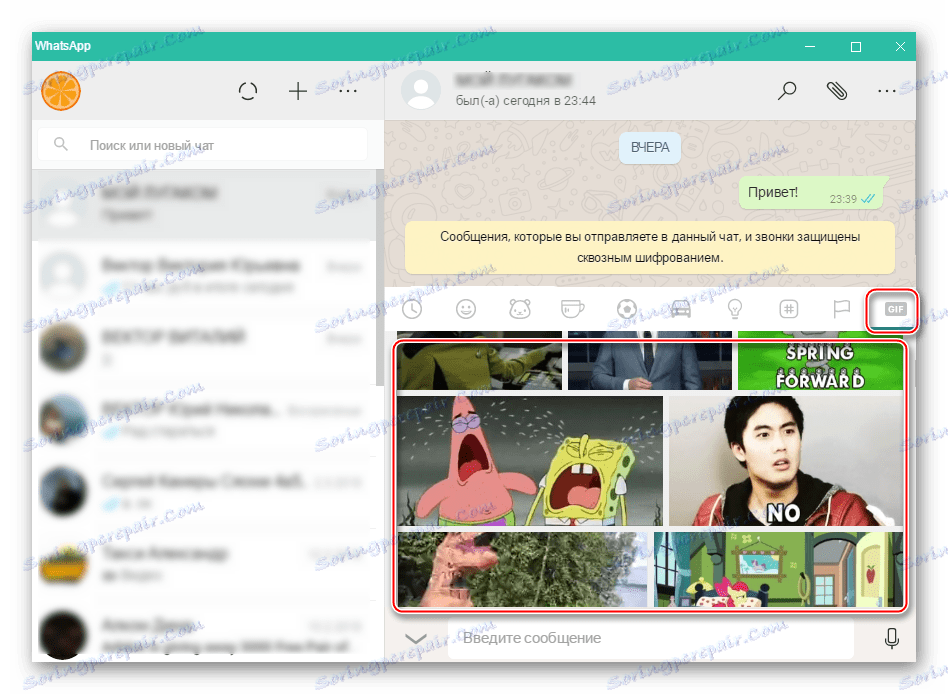
Task: Close the WhatsApp window
Action: click(x=900, y=47)
